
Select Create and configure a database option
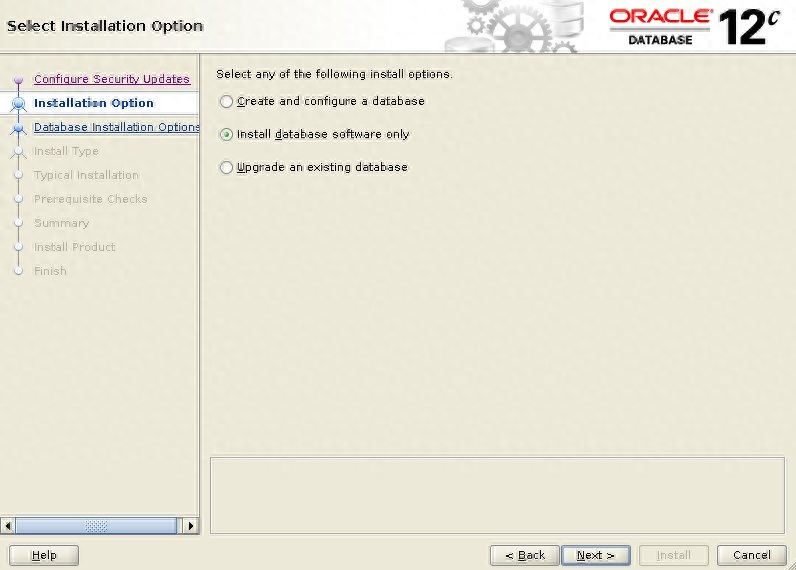(226, 102)
